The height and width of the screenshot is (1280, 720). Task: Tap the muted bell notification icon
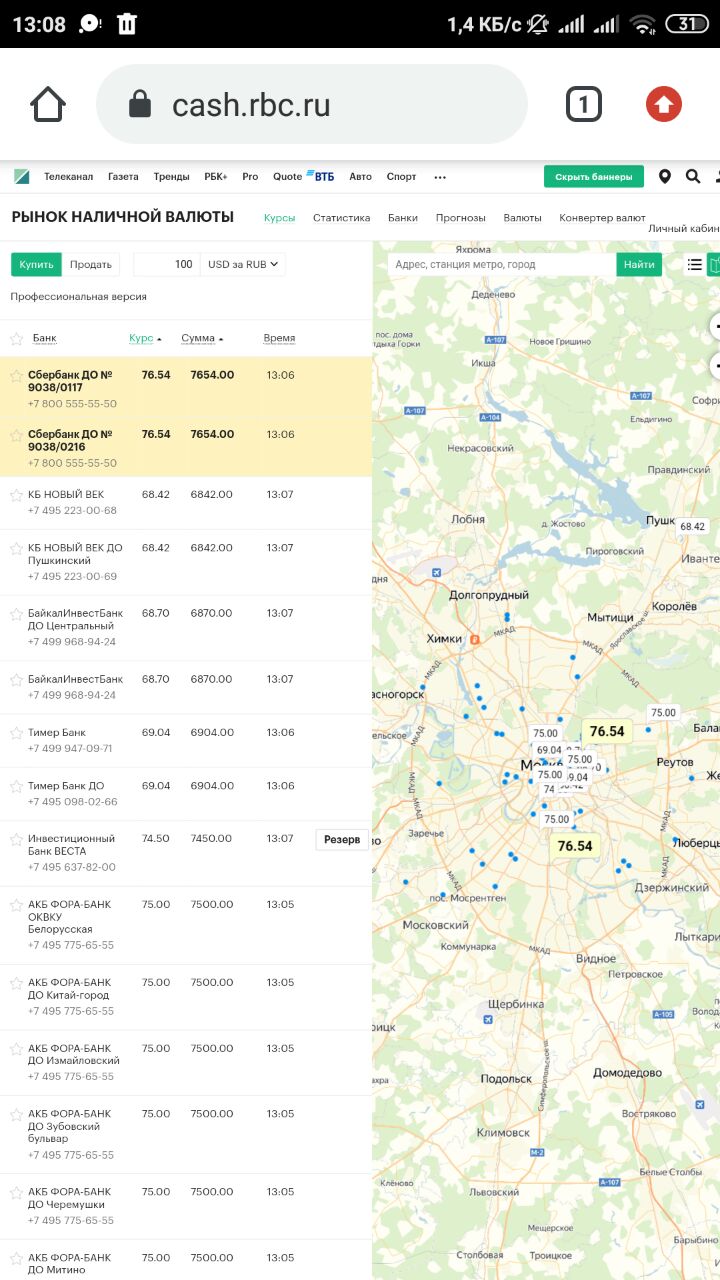[x=539, y=24]
